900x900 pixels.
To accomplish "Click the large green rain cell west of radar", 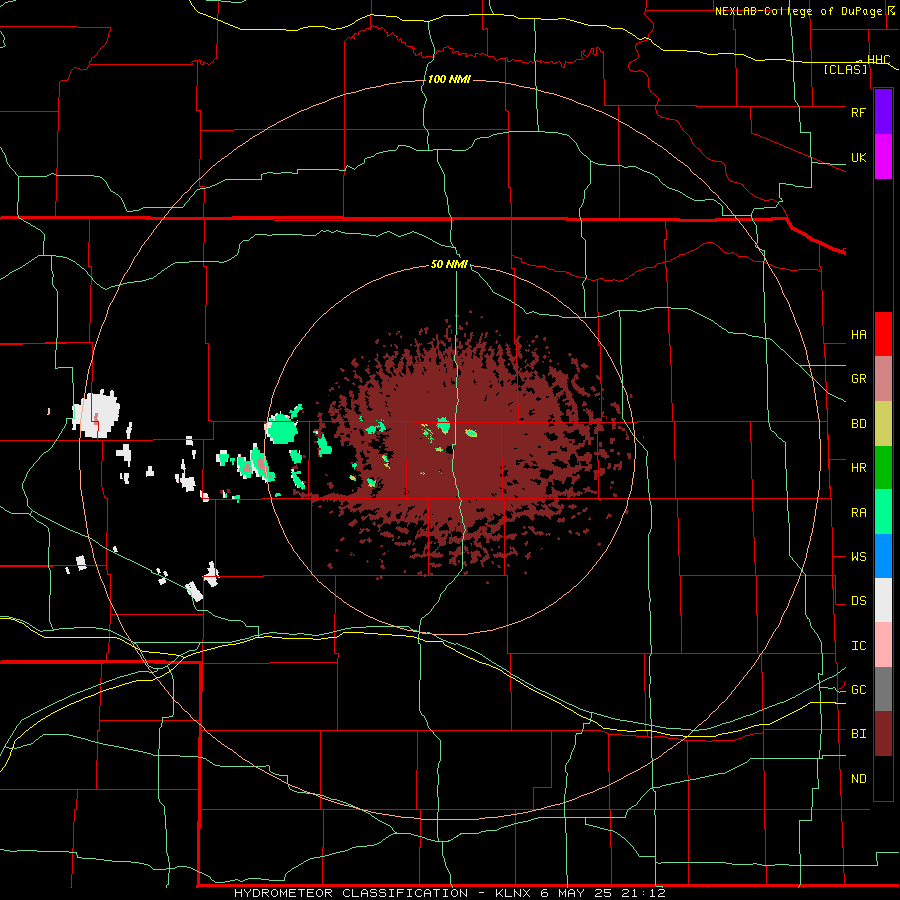I will point(282,429).
